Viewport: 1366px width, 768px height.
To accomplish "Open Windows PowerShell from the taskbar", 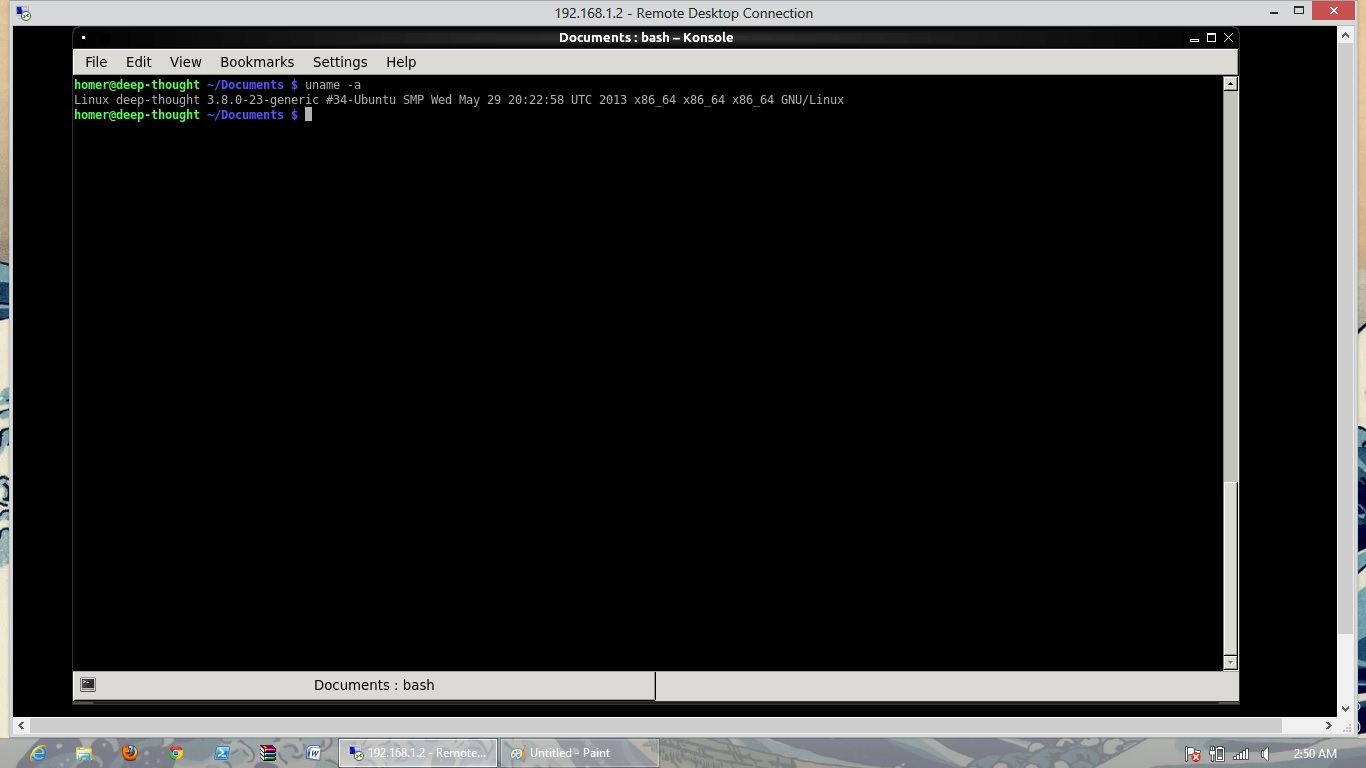I will [222, 753].
